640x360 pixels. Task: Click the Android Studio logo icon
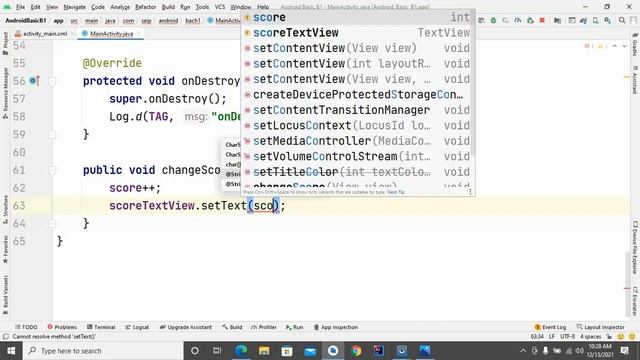7,7
